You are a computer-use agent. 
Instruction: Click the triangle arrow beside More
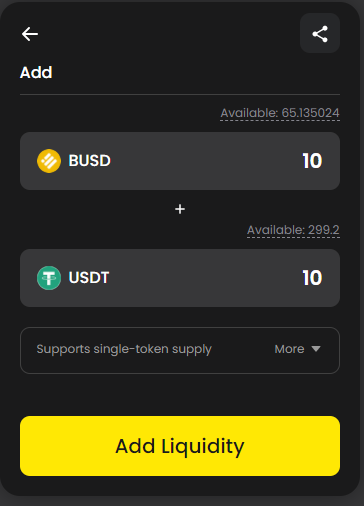click(316, 349)
